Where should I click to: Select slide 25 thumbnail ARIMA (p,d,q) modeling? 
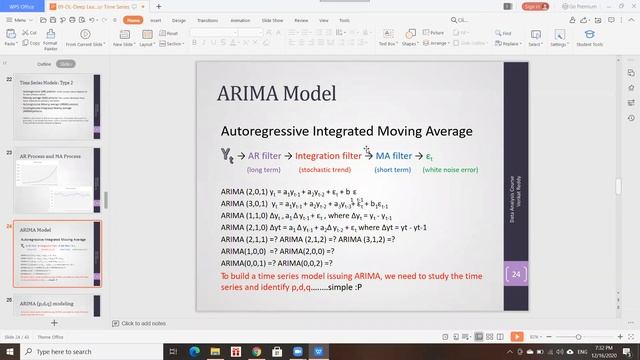(58, 306)
